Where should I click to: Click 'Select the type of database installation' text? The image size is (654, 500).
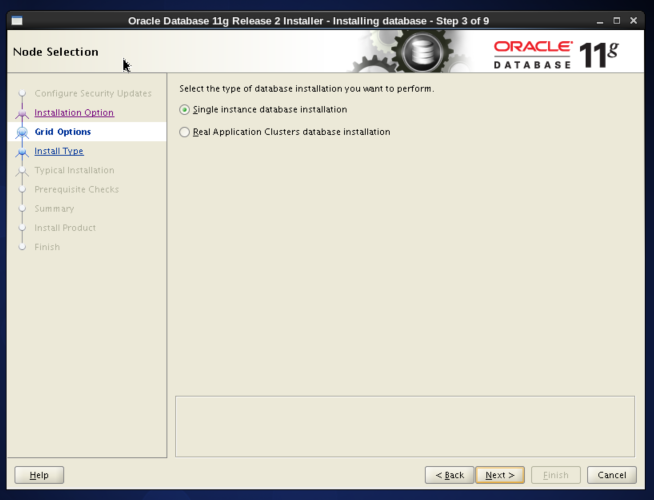point(307,89)
